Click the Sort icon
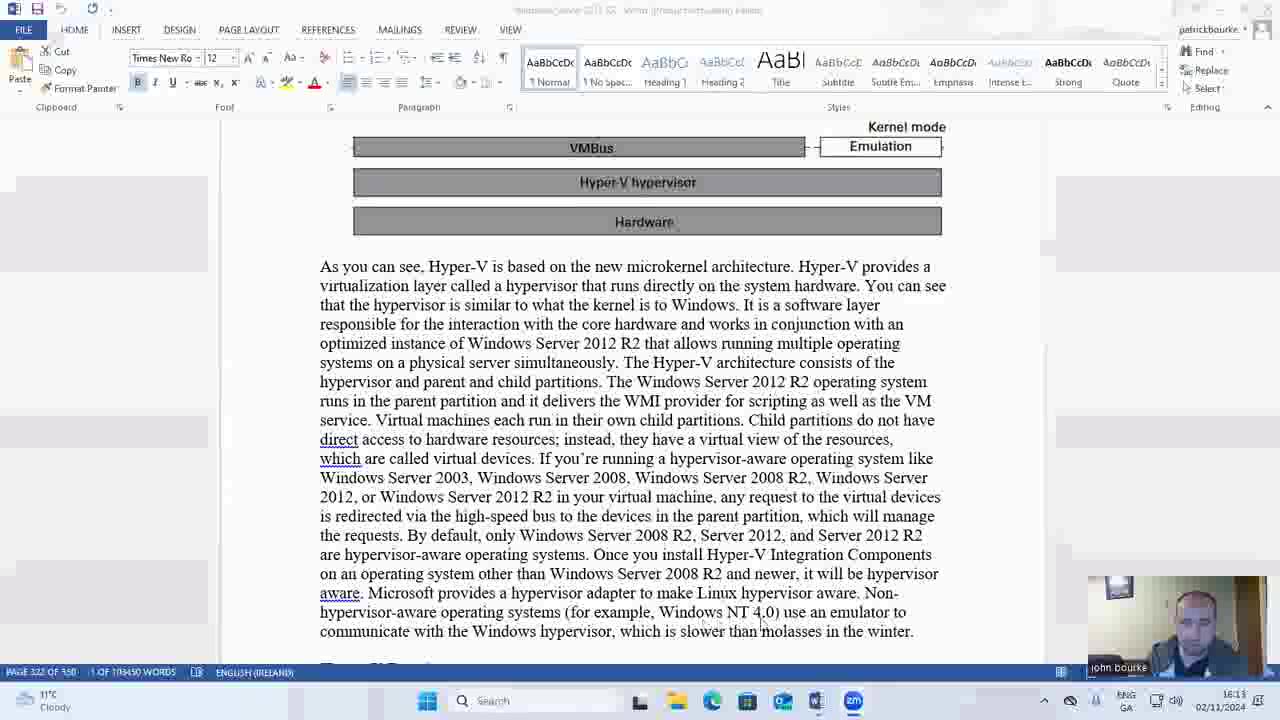The height and width of the screenshot is (720, 1280). 479,57
